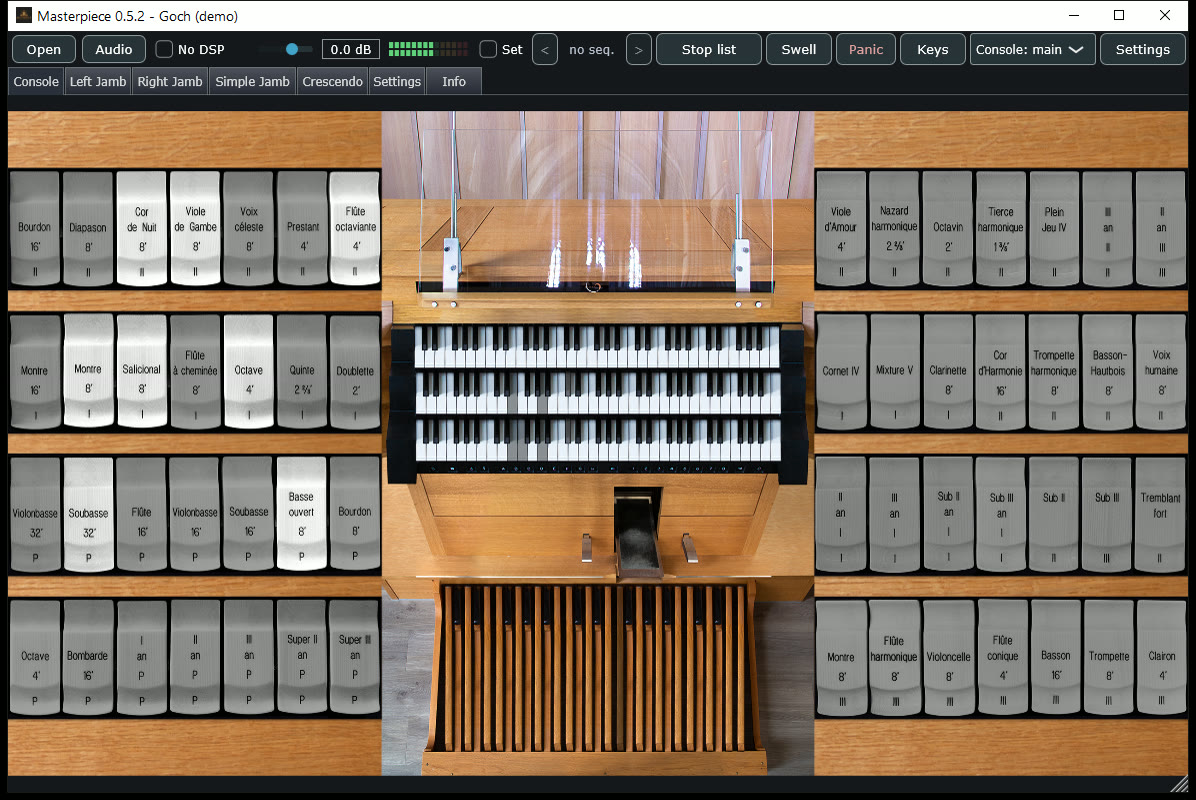
Task: Click the Masterpiece app icon in title bar
Action: pyautogui.click(x=24, y=15)
